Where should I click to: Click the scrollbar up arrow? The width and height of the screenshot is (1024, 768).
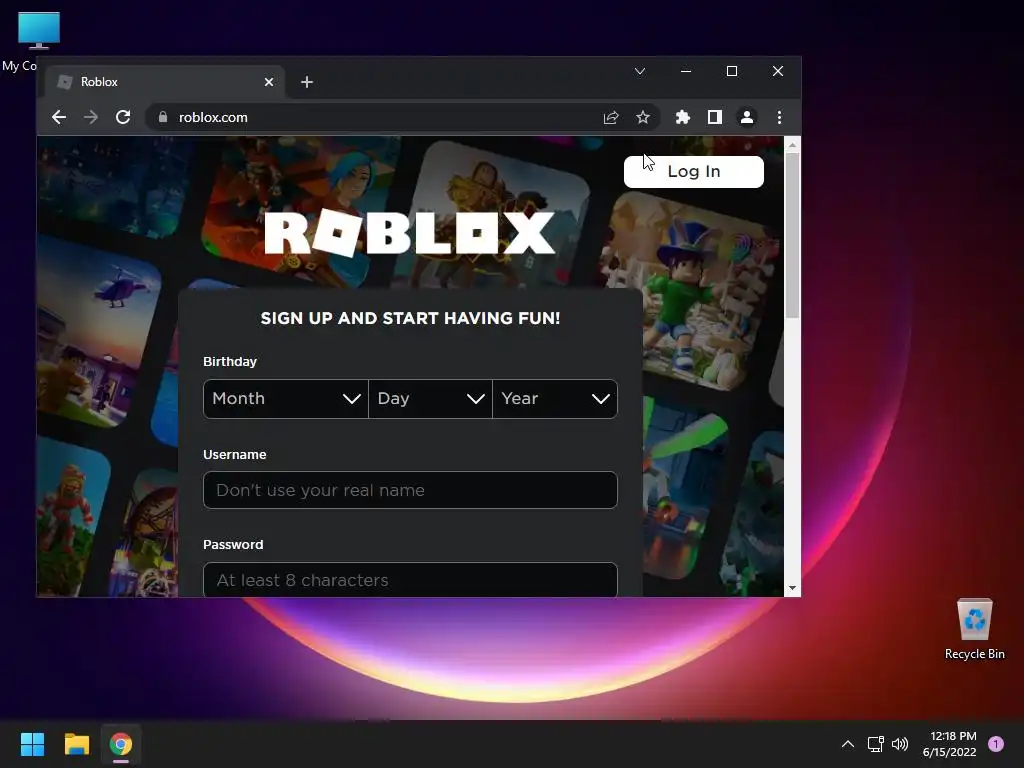(x=792, y=145)
